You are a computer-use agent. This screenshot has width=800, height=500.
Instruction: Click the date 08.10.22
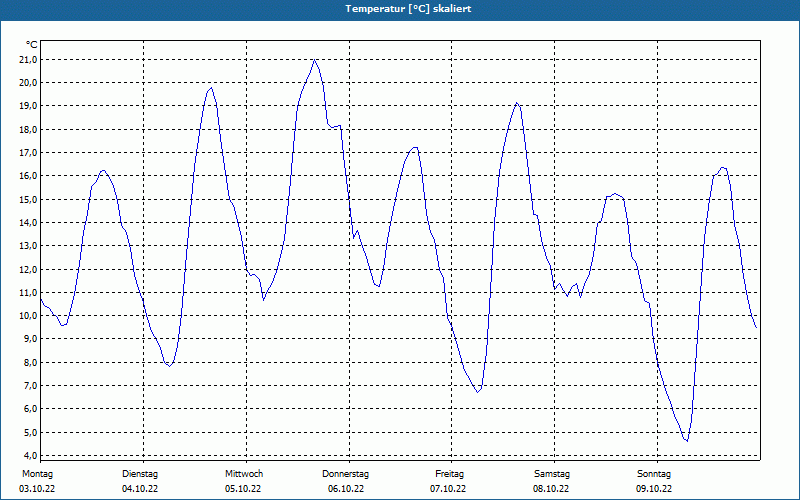[551, 489]
